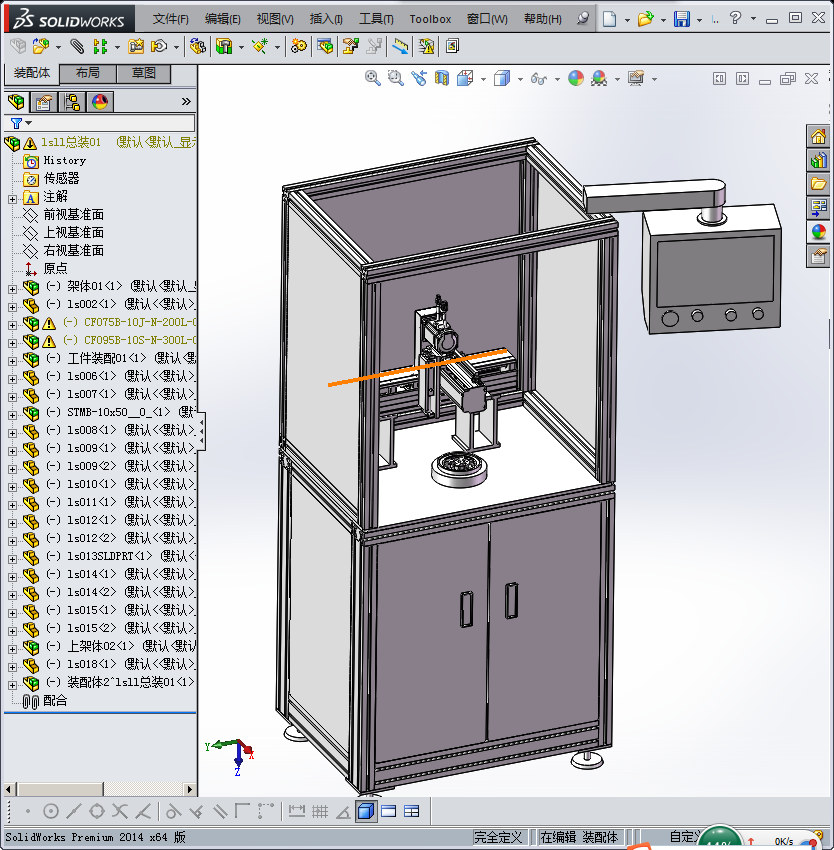Expand the manager tabs chevron
The width and height of the screenshot is (834, 850).
(186, 101)
